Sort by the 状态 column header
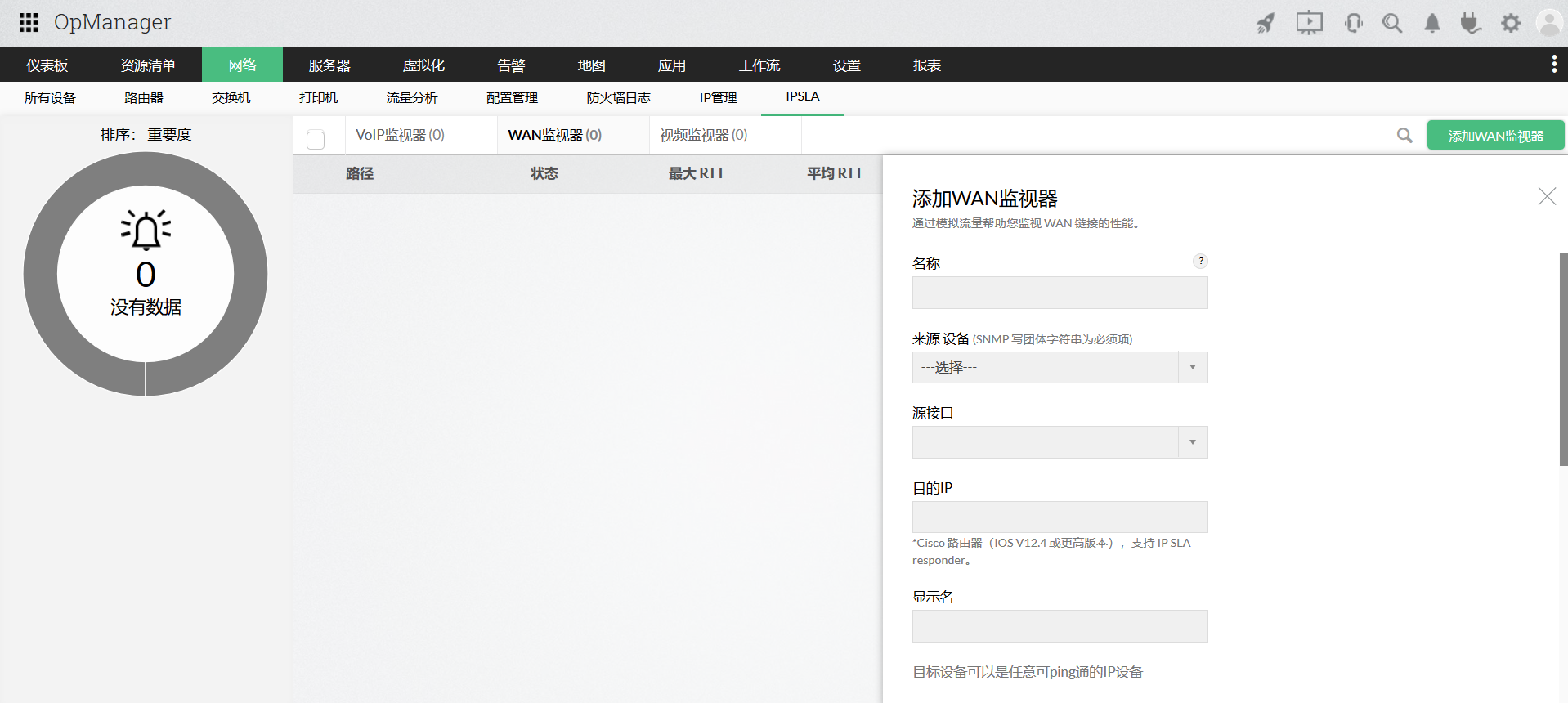This screenshot has width=1568, height=703. 544,173
